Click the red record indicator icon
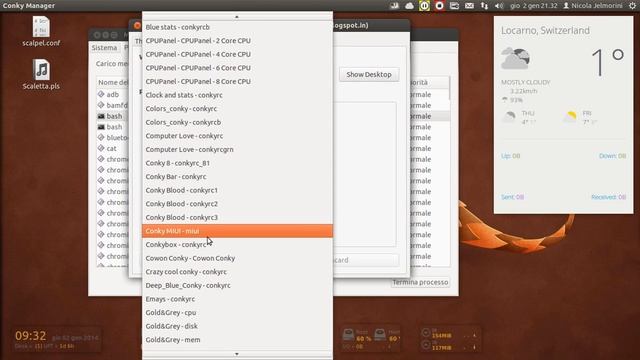 (440, 6)
